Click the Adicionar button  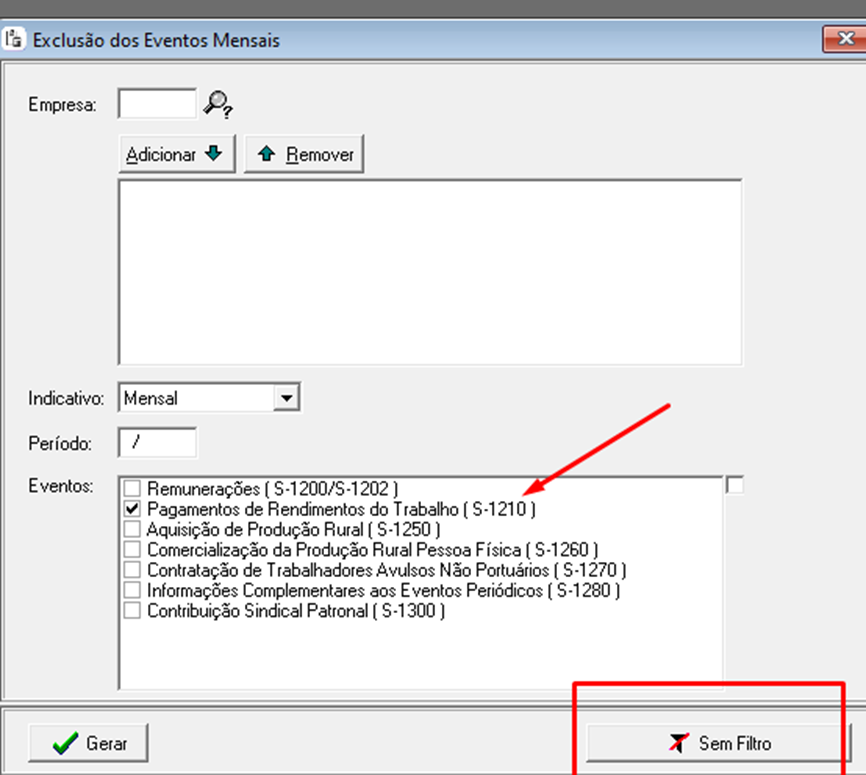(x=177, y=155)
